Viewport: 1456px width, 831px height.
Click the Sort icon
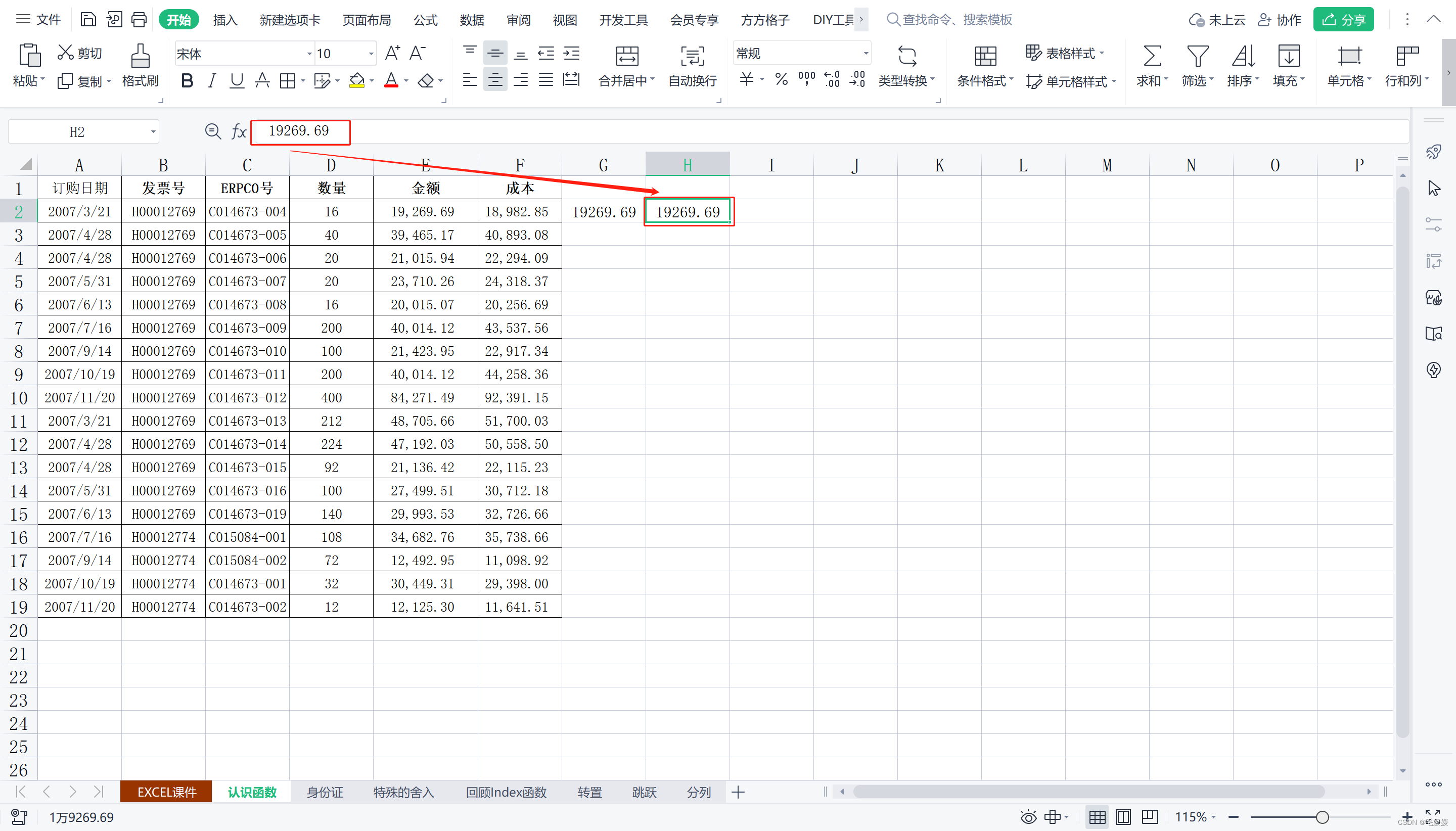[1243, 56]
